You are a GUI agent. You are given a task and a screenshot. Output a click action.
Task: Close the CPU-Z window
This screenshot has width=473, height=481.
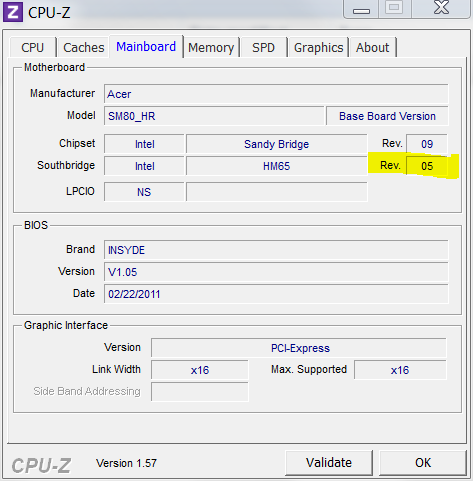[x=441, y=9]
